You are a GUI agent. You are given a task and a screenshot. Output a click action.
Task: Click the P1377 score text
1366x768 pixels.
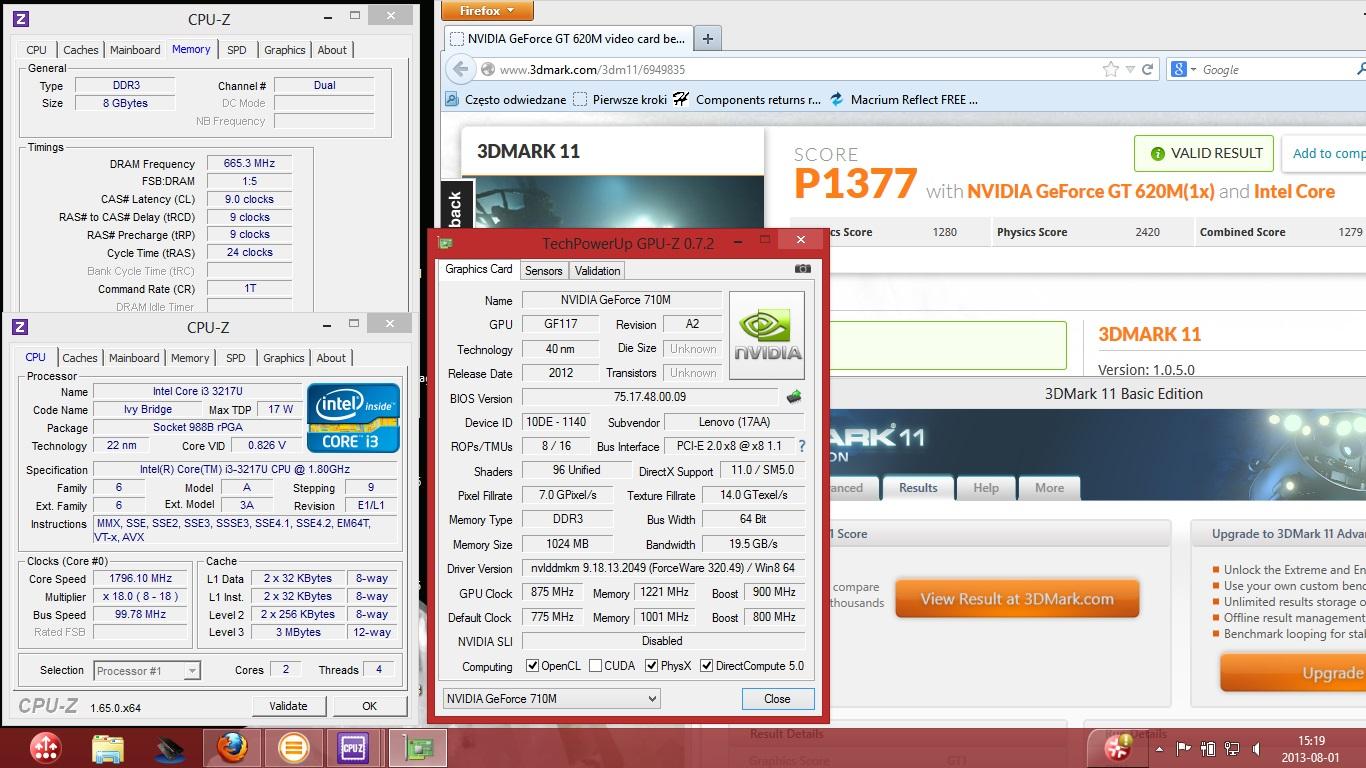[x=855, y=184]
